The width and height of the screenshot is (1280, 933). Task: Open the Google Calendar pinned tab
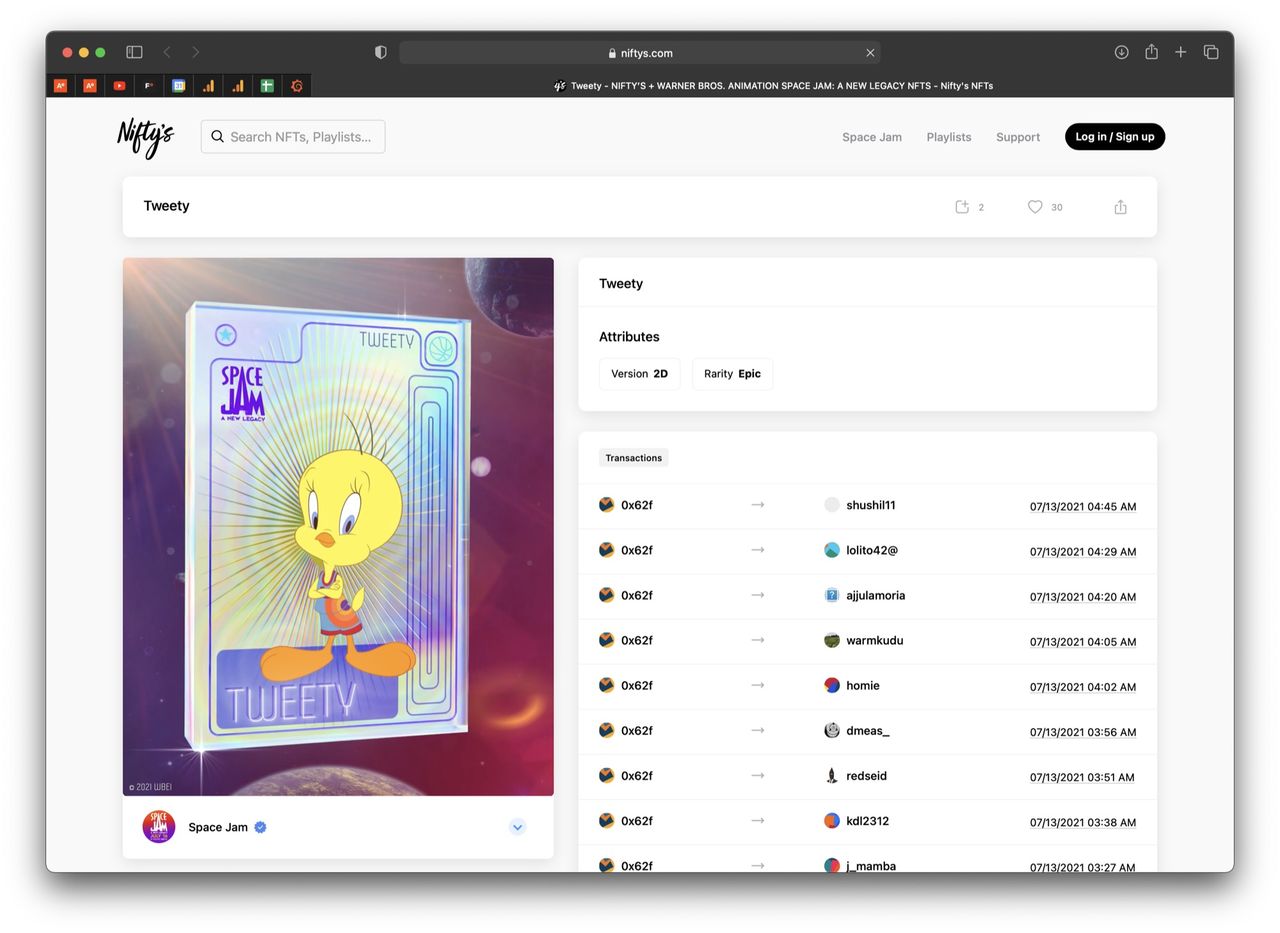178,86
